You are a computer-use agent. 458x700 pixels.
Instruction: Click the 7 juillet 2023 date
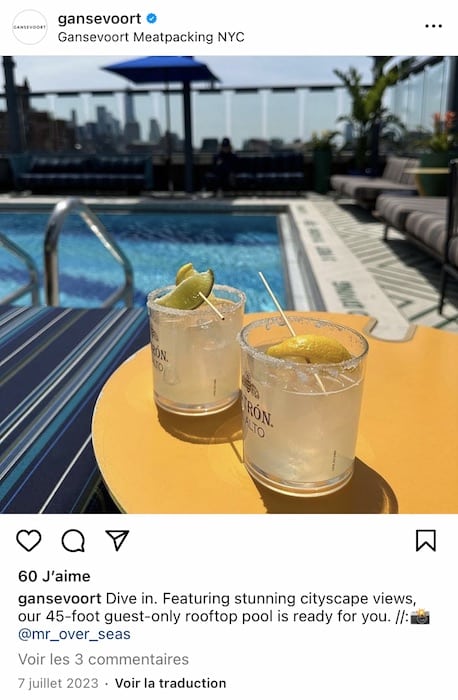pos(58,683)
